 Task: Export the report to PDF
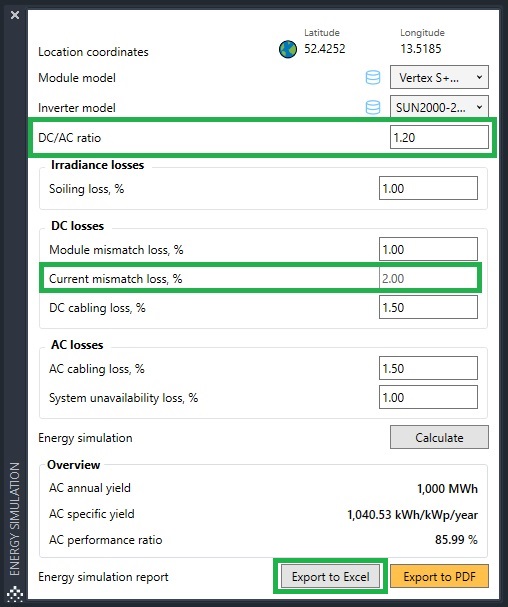click(439, 576)
